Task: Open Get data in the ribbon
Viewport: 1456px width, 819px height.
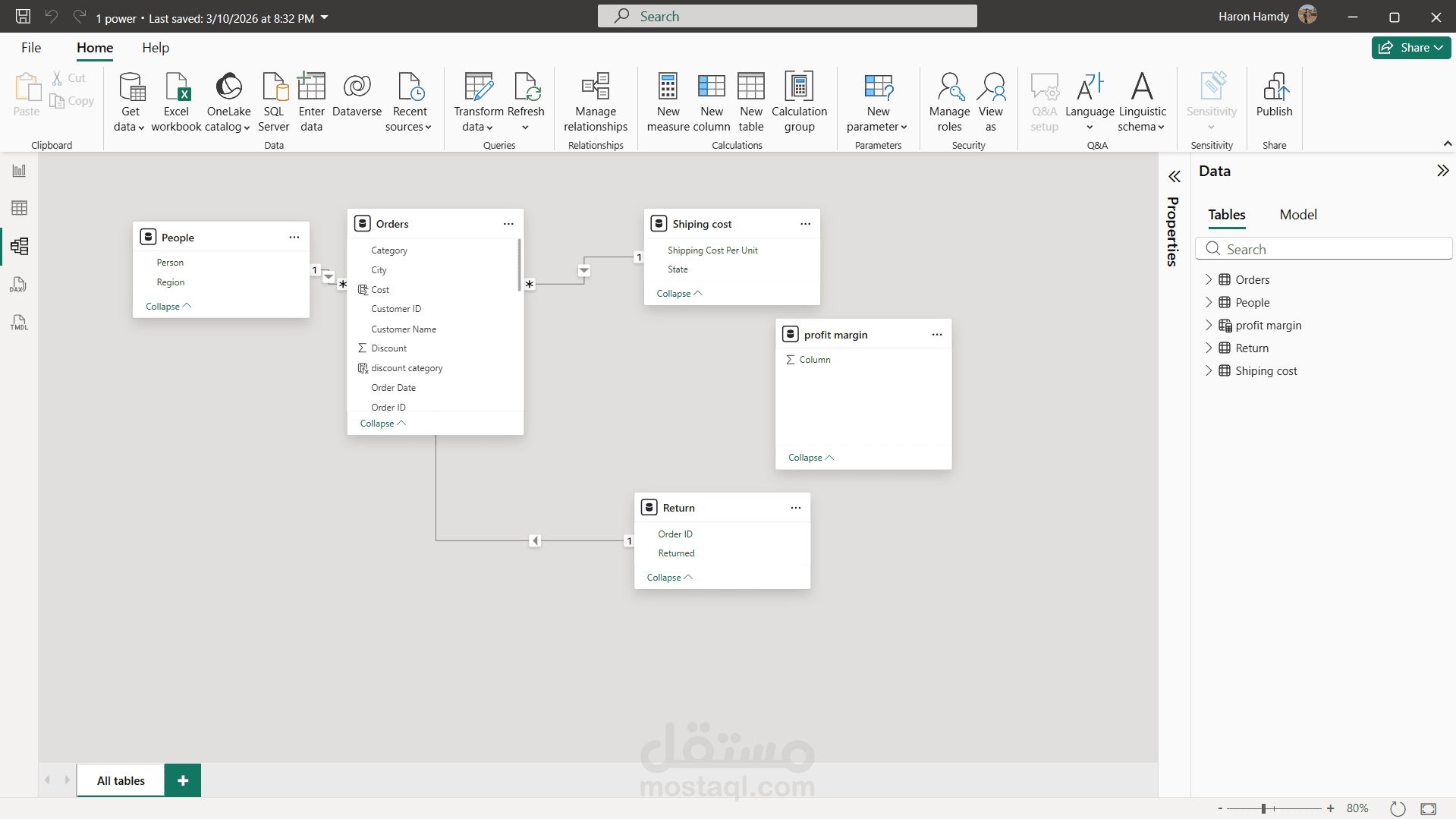Action: tap(130, 102)
